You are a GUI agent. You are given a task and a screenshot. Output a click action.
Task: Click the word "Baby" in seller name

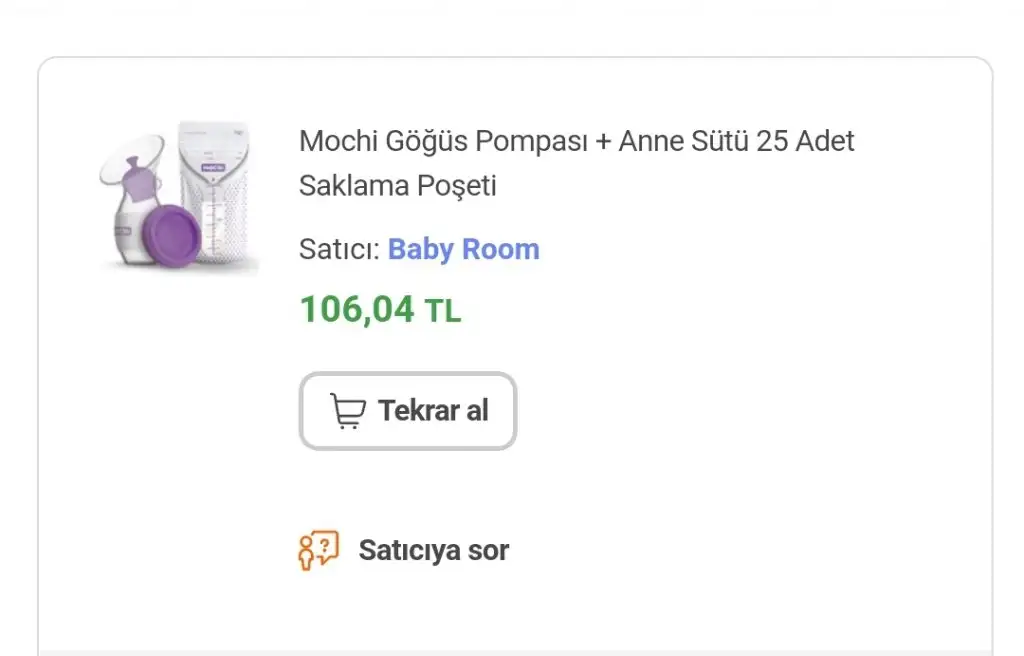coord(420,249)
